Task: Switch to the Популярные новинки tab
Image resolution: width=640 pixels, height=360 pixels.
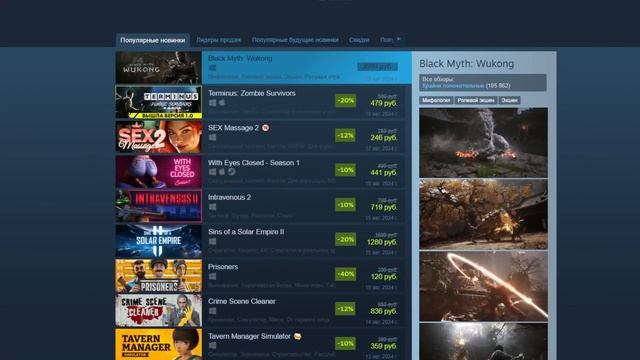Action: 153,40
